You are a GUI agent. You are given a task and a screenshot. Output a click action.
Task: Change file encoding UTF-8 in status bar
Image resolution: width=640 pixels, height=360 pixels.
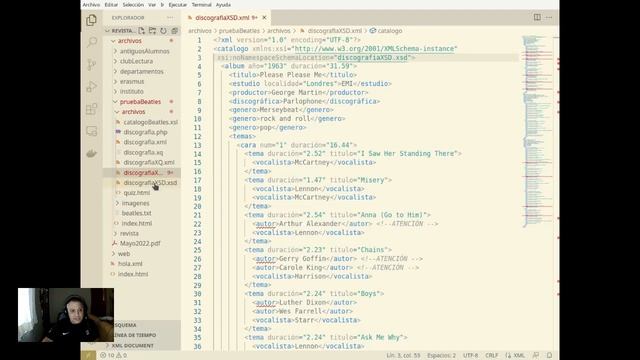pyautogui.click(x=470, y=356)
